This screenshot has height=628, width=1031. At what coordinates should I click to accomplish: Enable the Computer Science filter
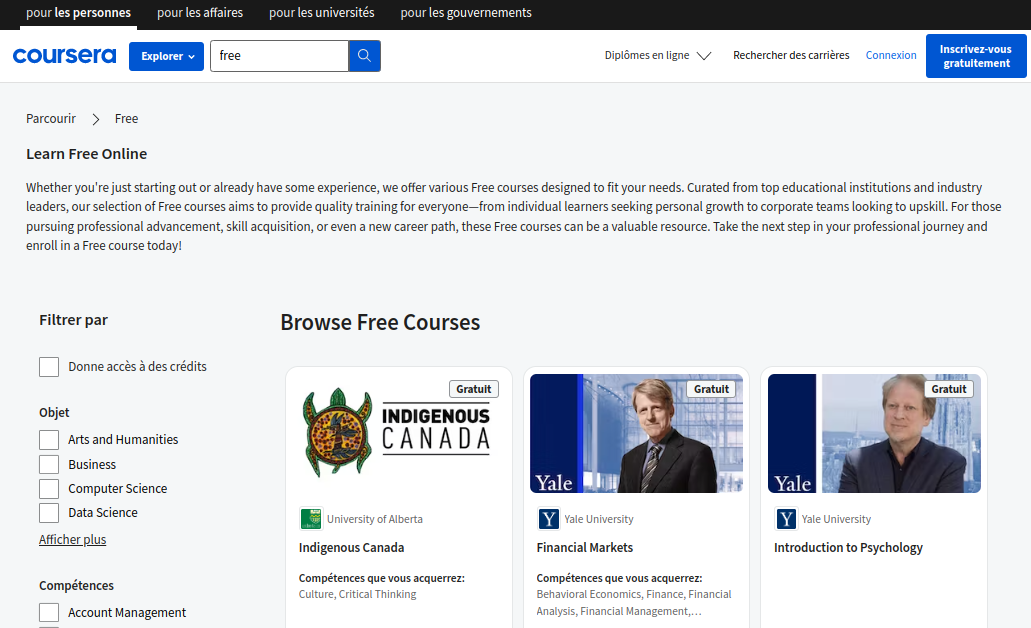pyautogui.click(x=49, y=489)
